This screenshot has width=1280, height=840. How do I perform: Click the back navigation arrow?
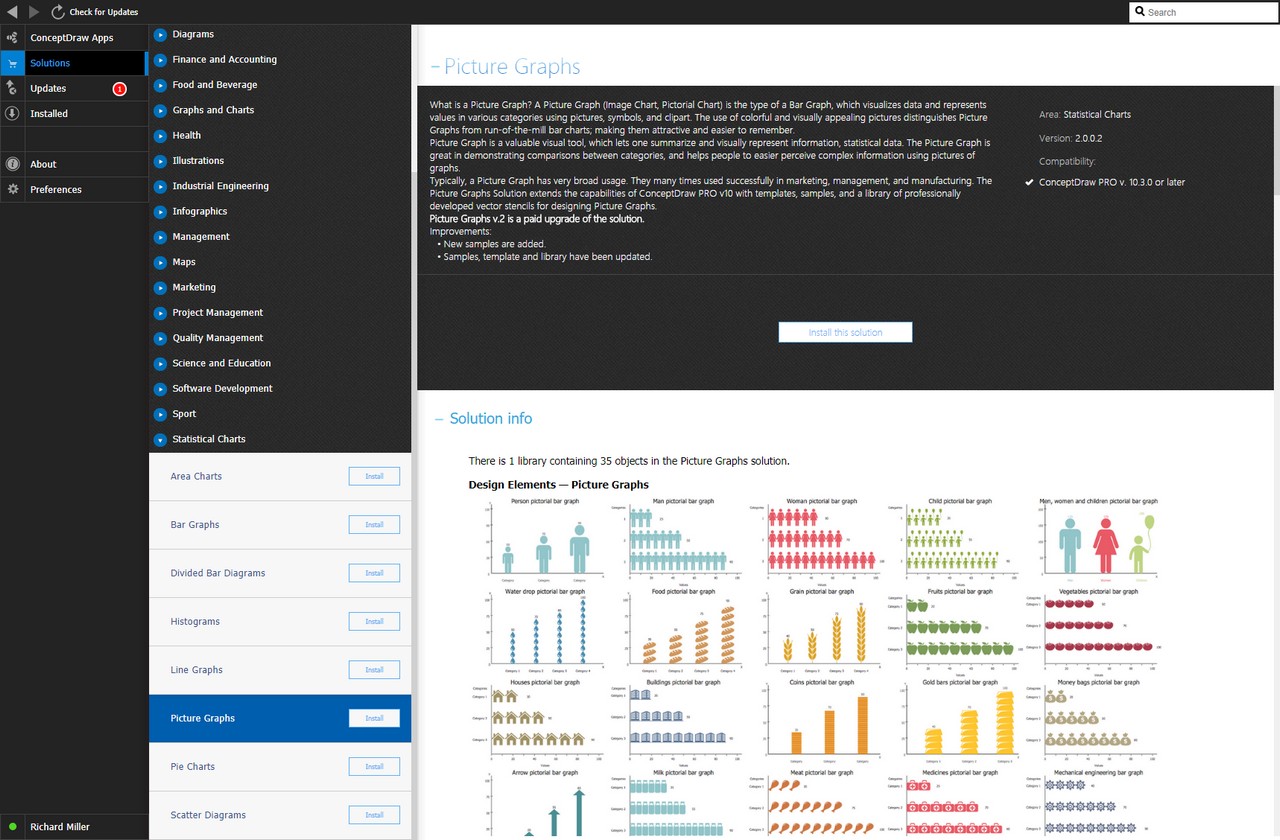12,12
